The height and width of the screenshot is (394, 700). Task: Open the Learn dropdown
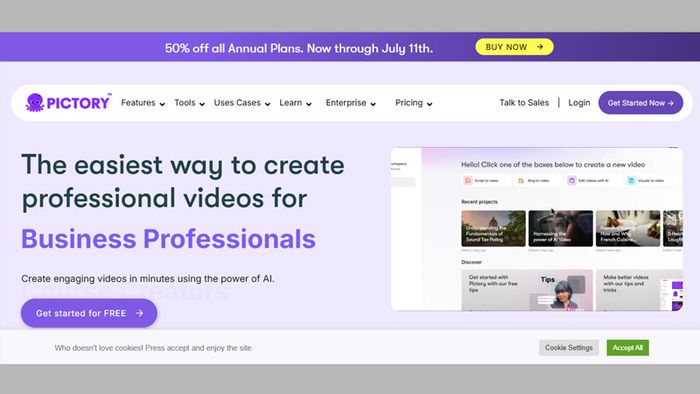click(295, 103)
